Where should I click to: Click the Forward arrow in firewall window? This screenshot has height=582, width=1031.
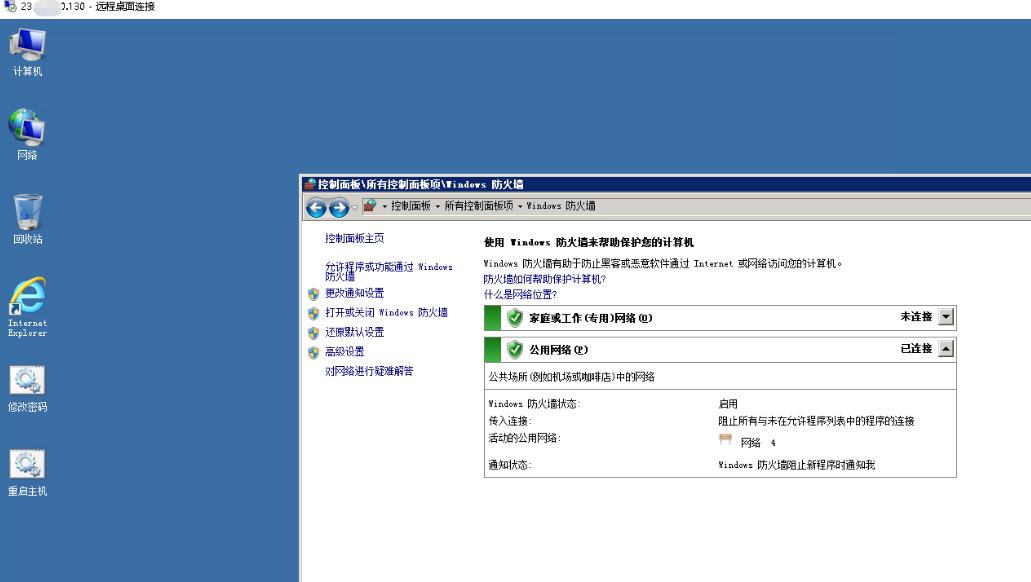coord(339,208)
